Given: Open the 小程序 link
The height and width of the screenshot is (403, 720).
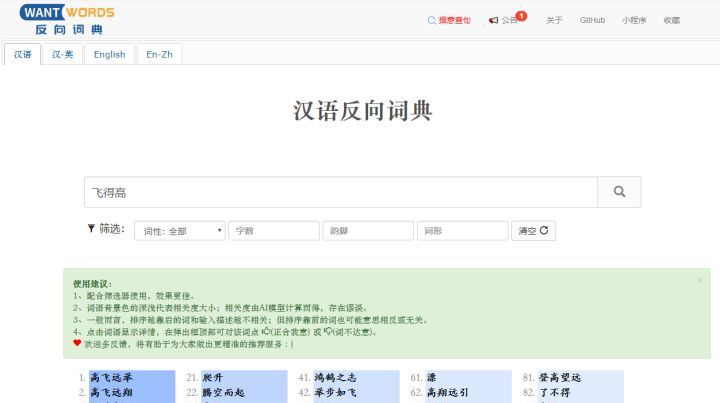Looking at the screenshot, I should [634, 20].
